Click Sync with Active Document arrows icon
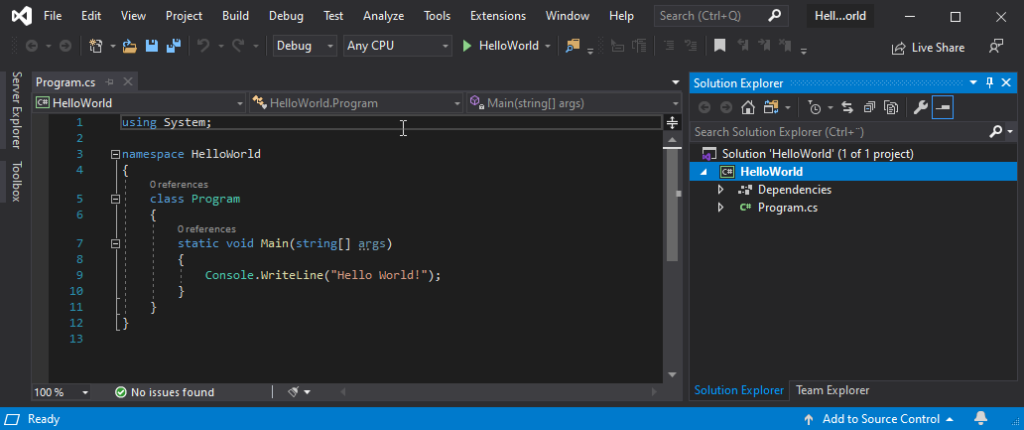This screenshot has width=1024, height=430. 847,107
